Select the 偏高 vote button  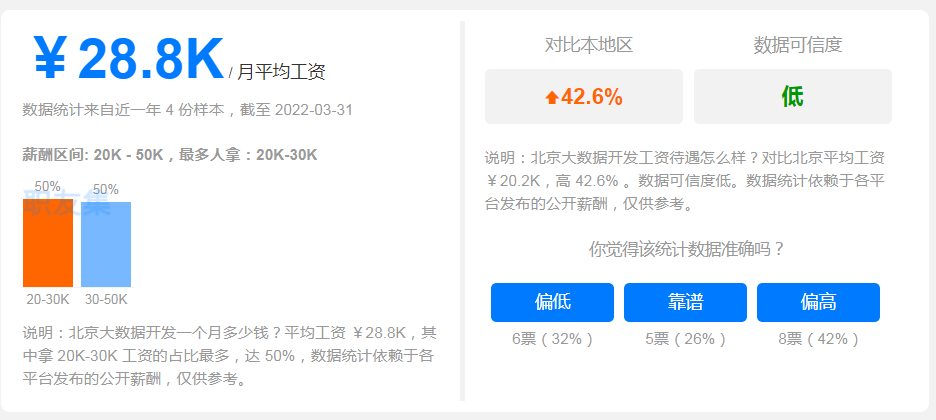(818, 302)
